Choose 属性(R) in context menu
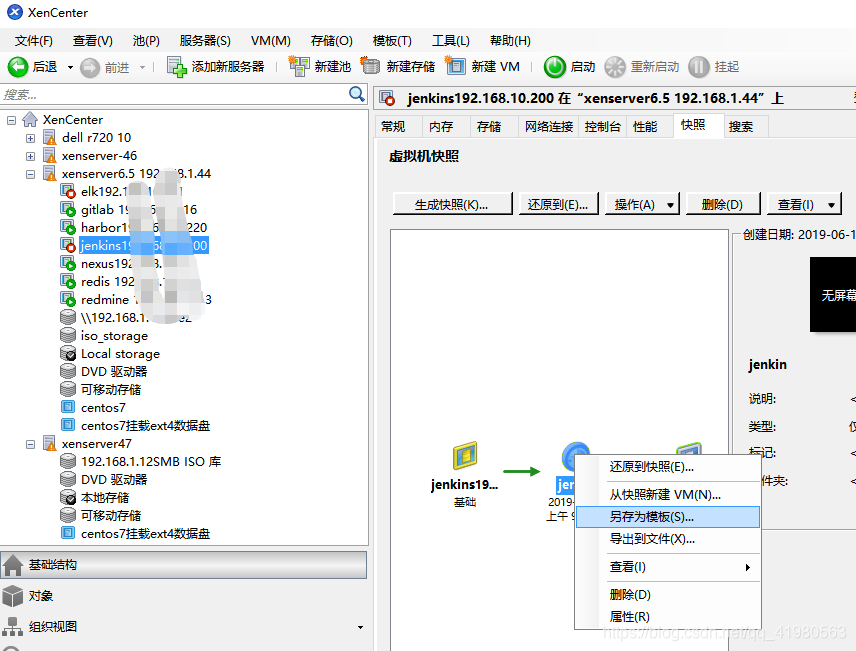Screen dimensions: 856x651 (x=668, y=617)
